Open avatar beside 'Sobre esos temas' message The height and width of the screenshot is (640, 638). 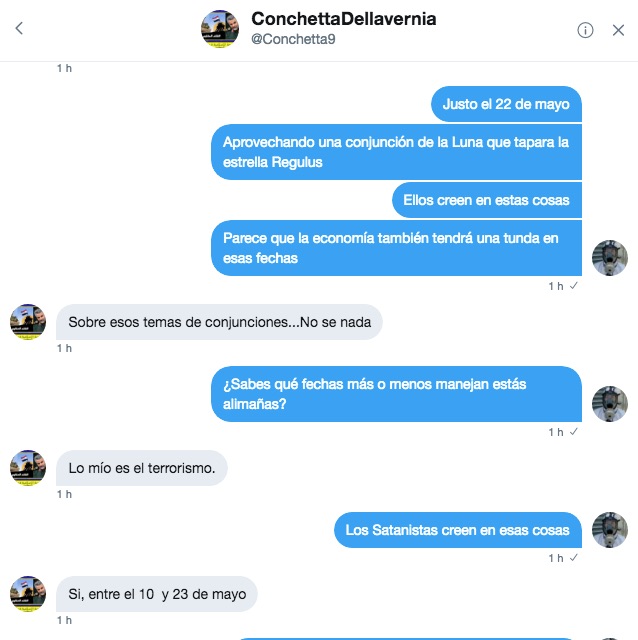click(28, 322)
